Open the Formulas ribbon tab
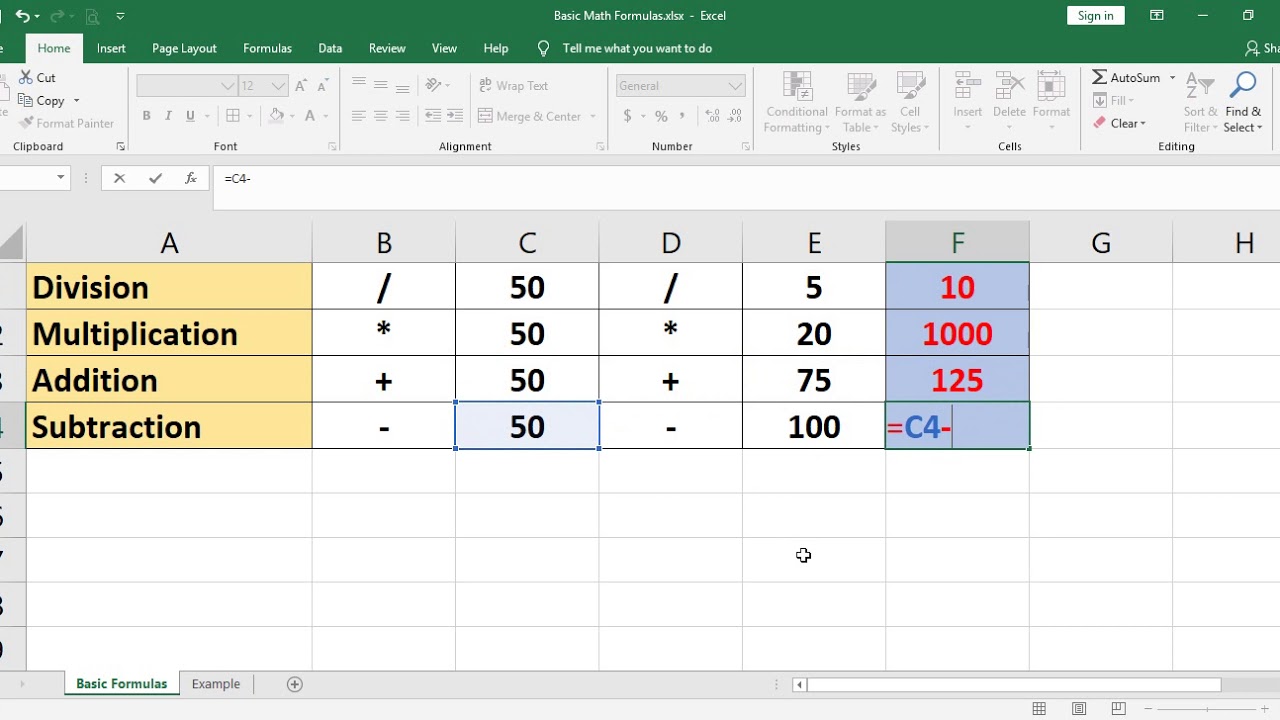 267,48
